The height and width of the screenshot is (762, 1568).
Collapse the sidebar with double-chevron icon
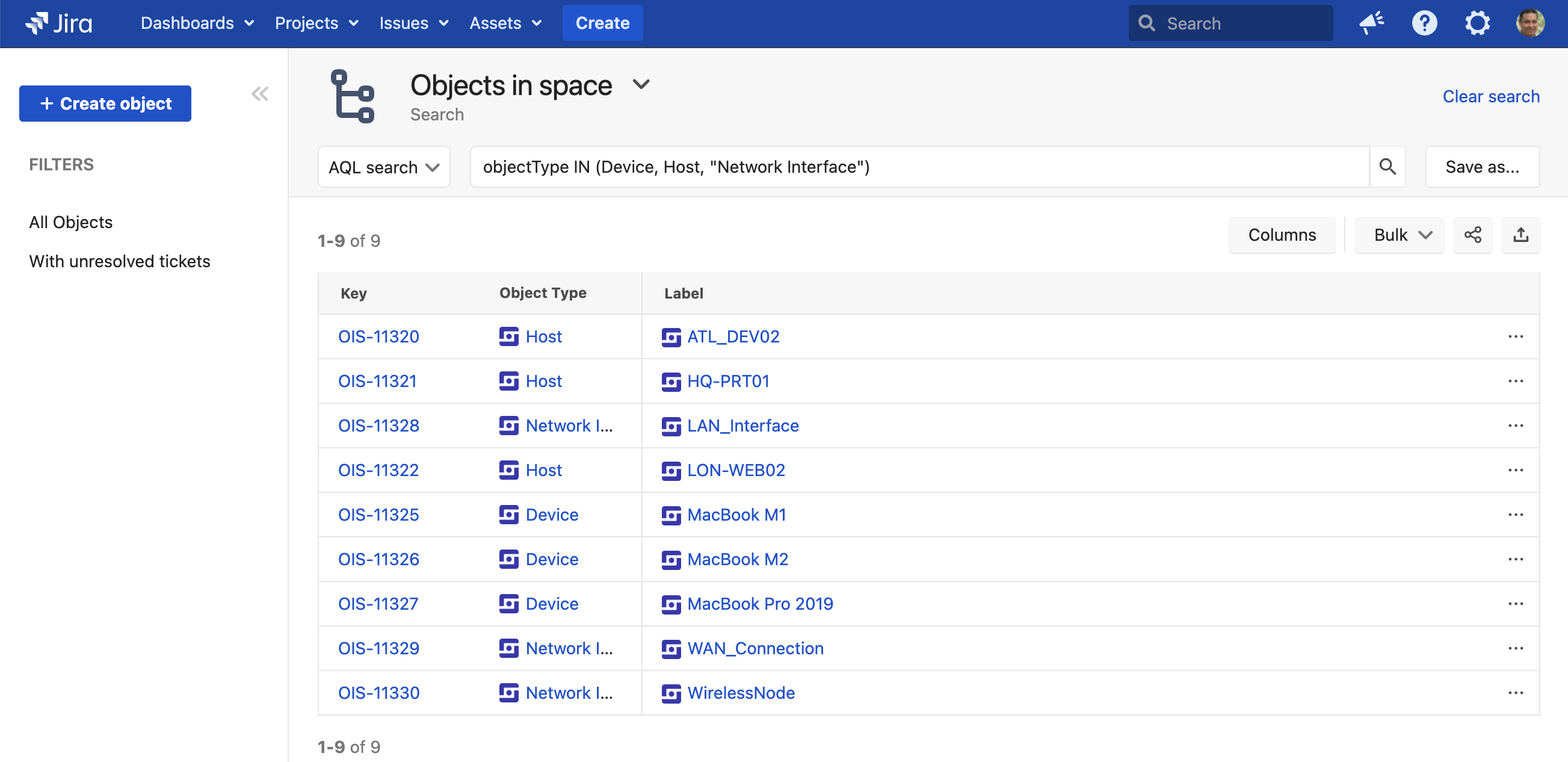pos(260,94)
